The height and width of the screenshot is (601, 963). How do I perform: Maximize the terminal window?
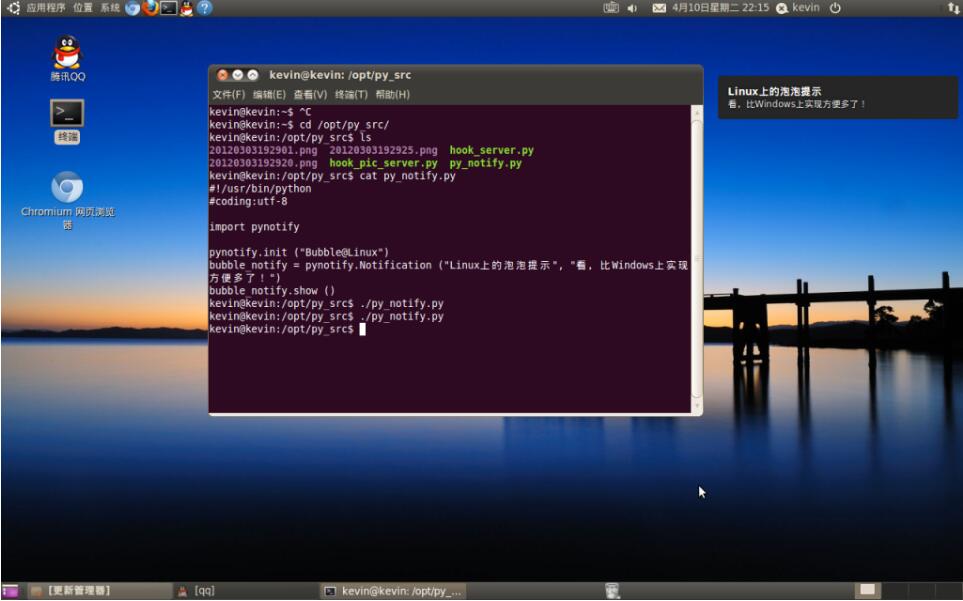[x=252, y=75]
